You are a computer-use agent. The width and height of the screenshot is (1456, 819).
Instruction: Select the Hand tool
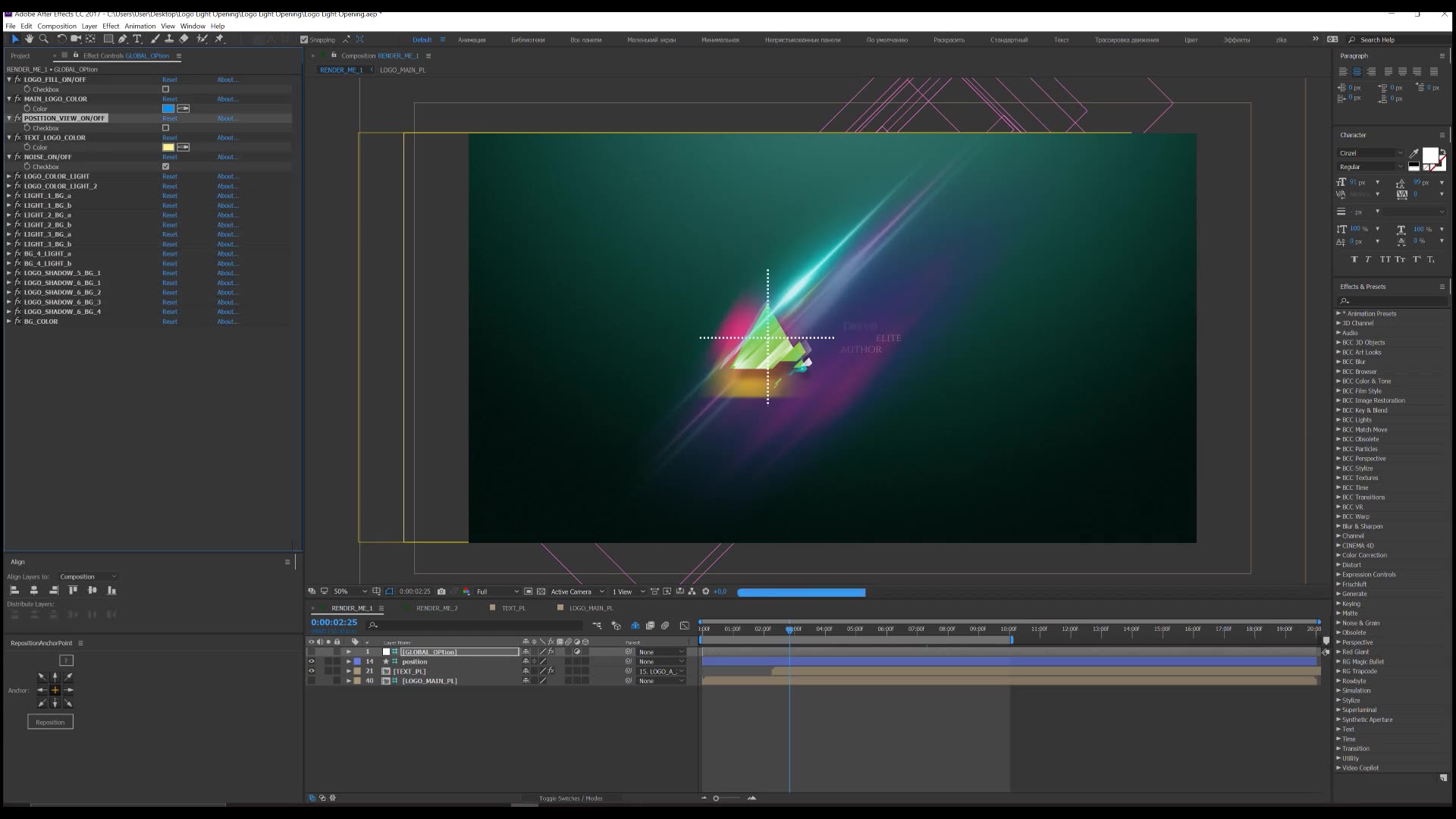tap(29, 39)
